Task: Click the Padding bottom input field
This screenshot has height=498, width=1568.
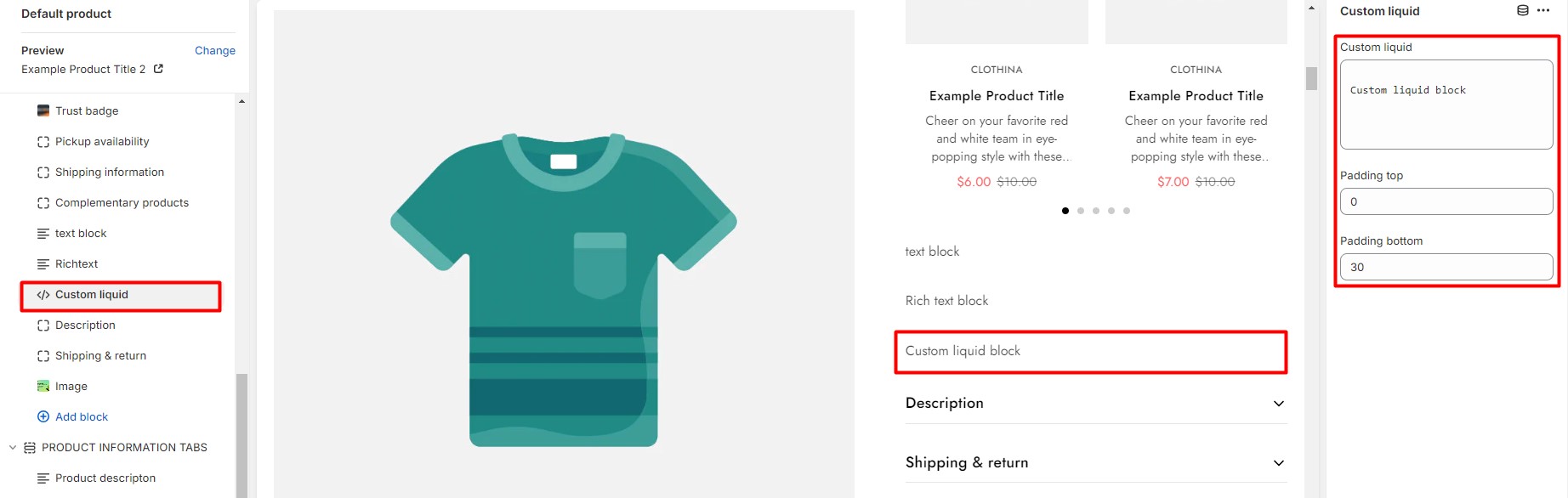Action: click(1446, 267)
